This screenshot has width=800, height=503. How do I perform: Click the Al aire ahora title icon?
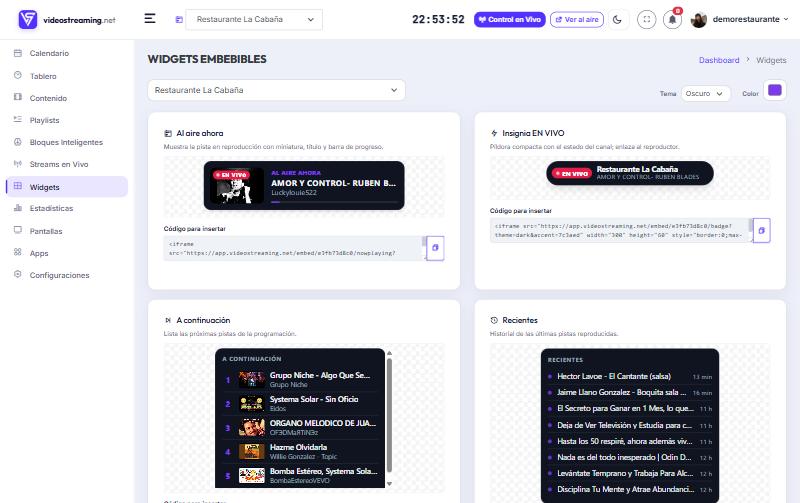click(x=168, y=134)
